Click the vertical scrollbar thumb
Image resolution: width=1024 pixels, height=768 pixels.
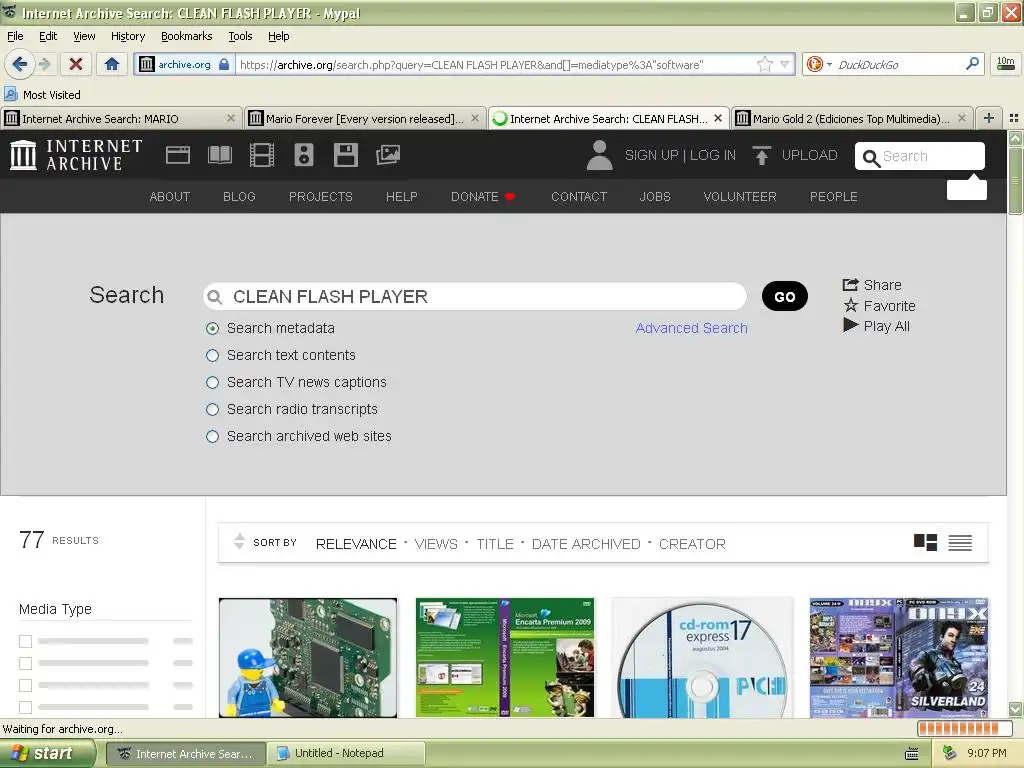click(1015, 180)
